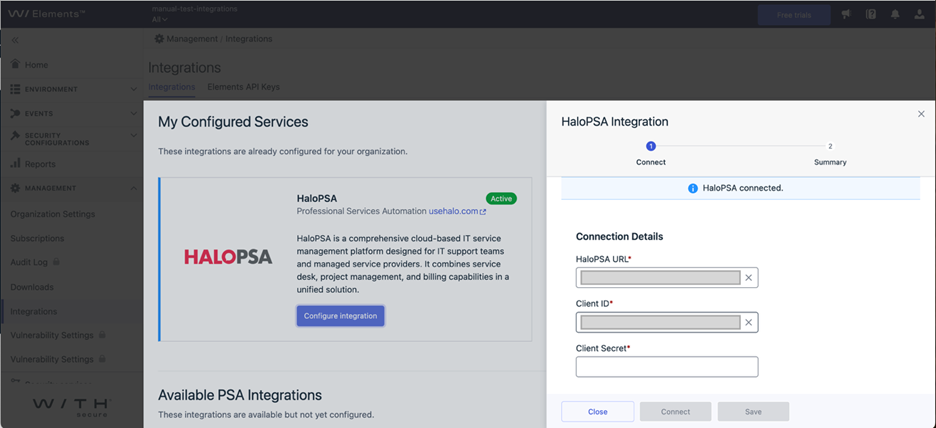Expand the Events section
Image resolution: width=936 pixels, height=428 pixels.
point(133,113)
